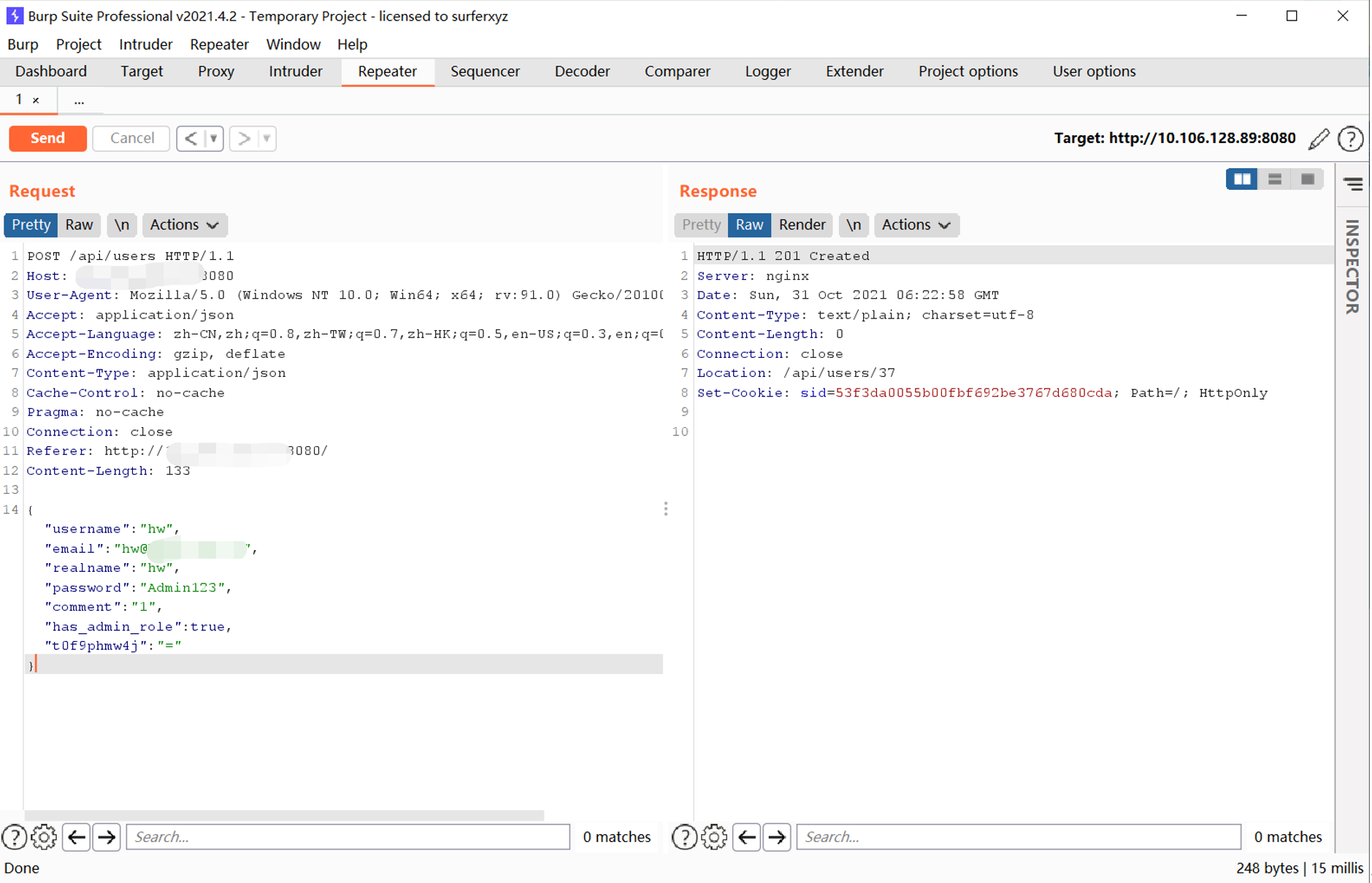This screenshot has width=1372, height=883.
Task: Open the Burp menu
Action: click(23, 45)
